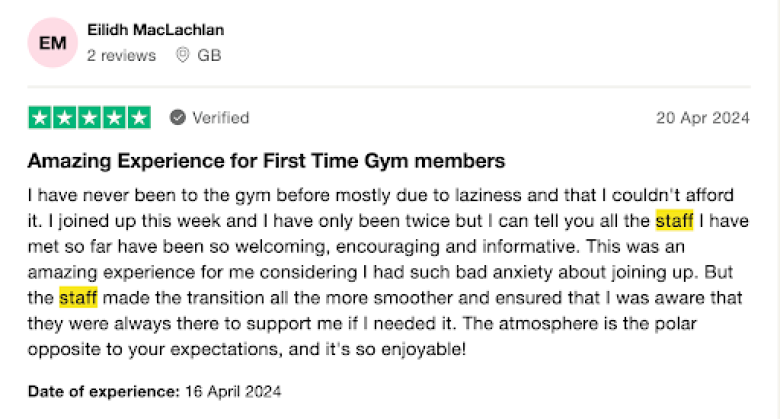The width and height of the screenshot is (780, 419).
Task: Click the second highlighted 'staff' word
Action: [x=78, y=298]
